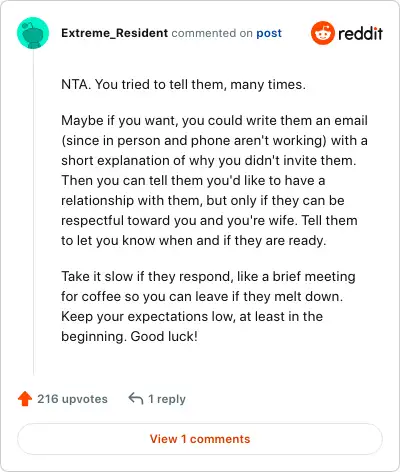Viewport: 400px width, 472px height.
Task: Click the paragraph starting "Maybe if you want"
Action: pyautogui.click(x=214, y=181)
